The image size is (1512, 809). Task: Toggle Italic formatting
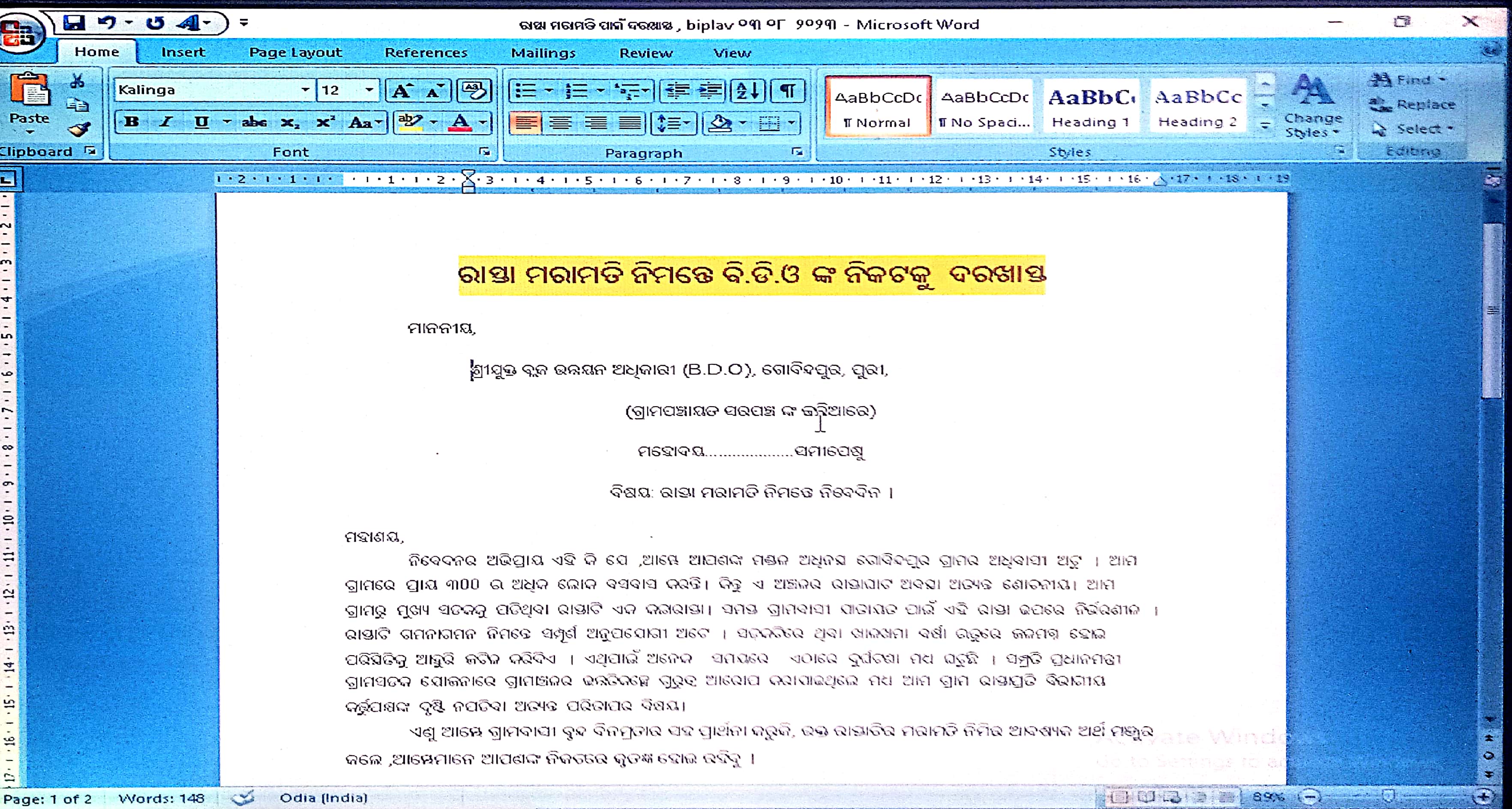166,122
